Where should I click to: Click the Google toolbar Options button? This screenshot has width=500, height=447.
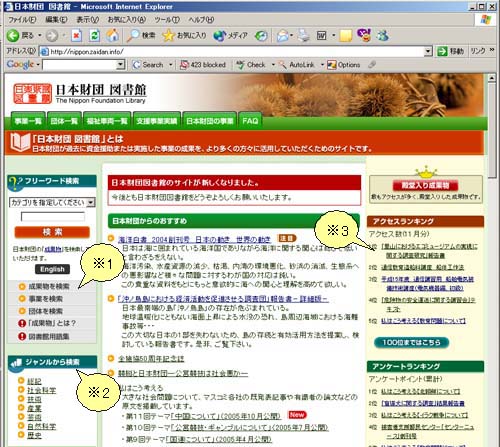coord(344,65)
